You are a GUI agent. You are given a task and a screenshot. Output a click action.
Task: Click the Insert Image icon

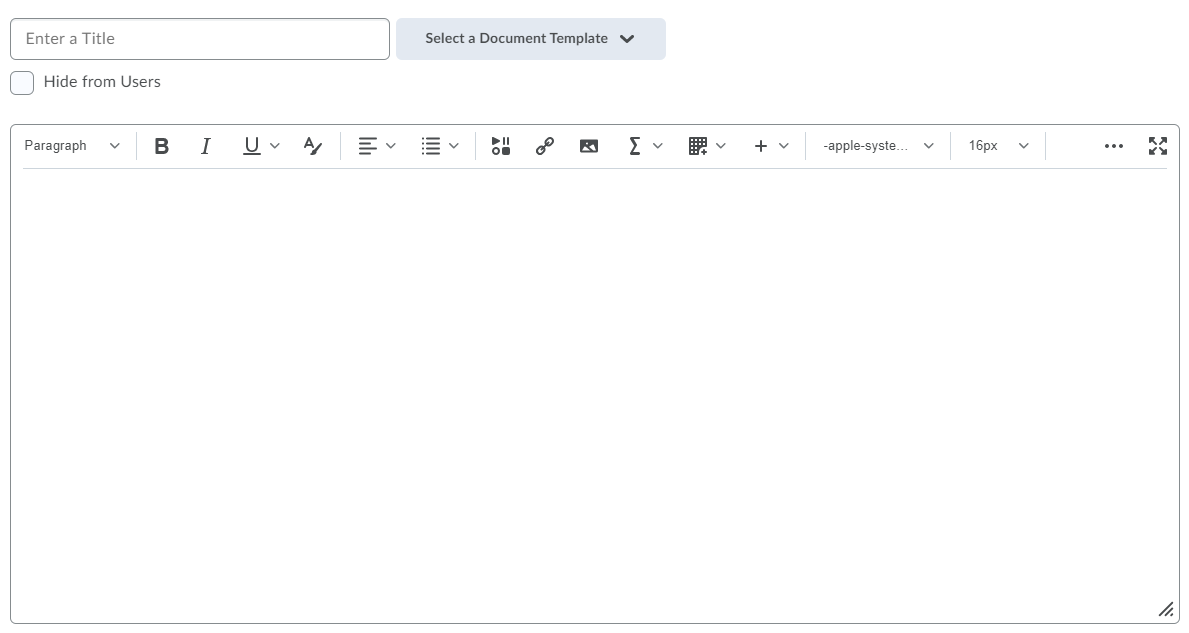589,146
